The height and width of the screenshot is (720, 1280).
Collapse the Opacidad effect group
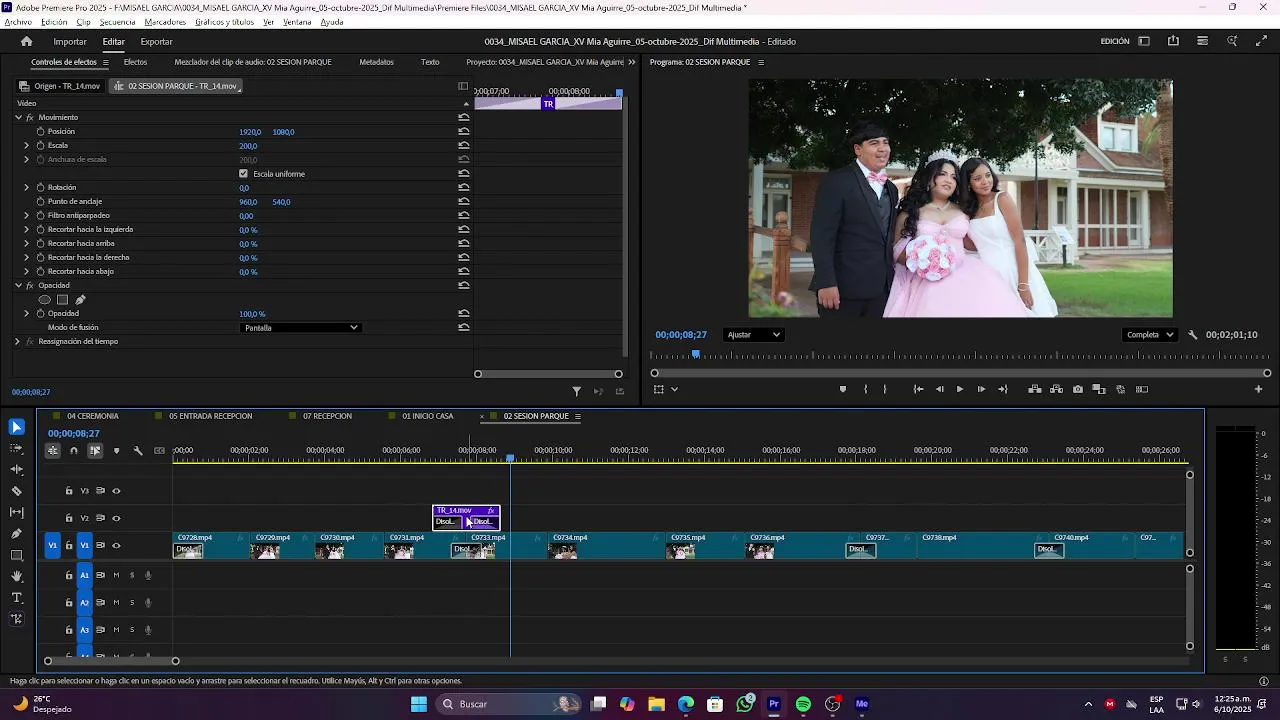(x=18, y=285)
